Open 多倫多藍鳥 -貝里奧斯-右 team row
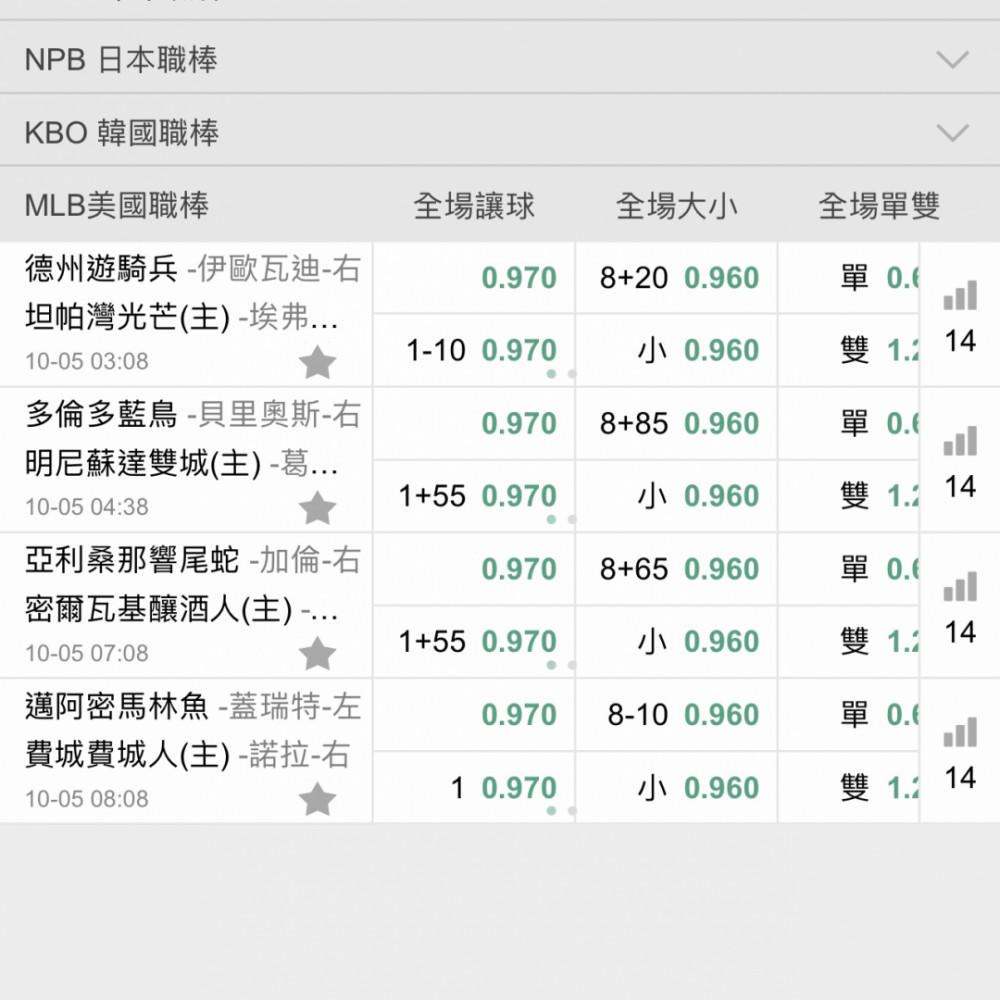The width and height of the screenshot is (1000, 1000). pyautogui.click(x=193, y=415)
